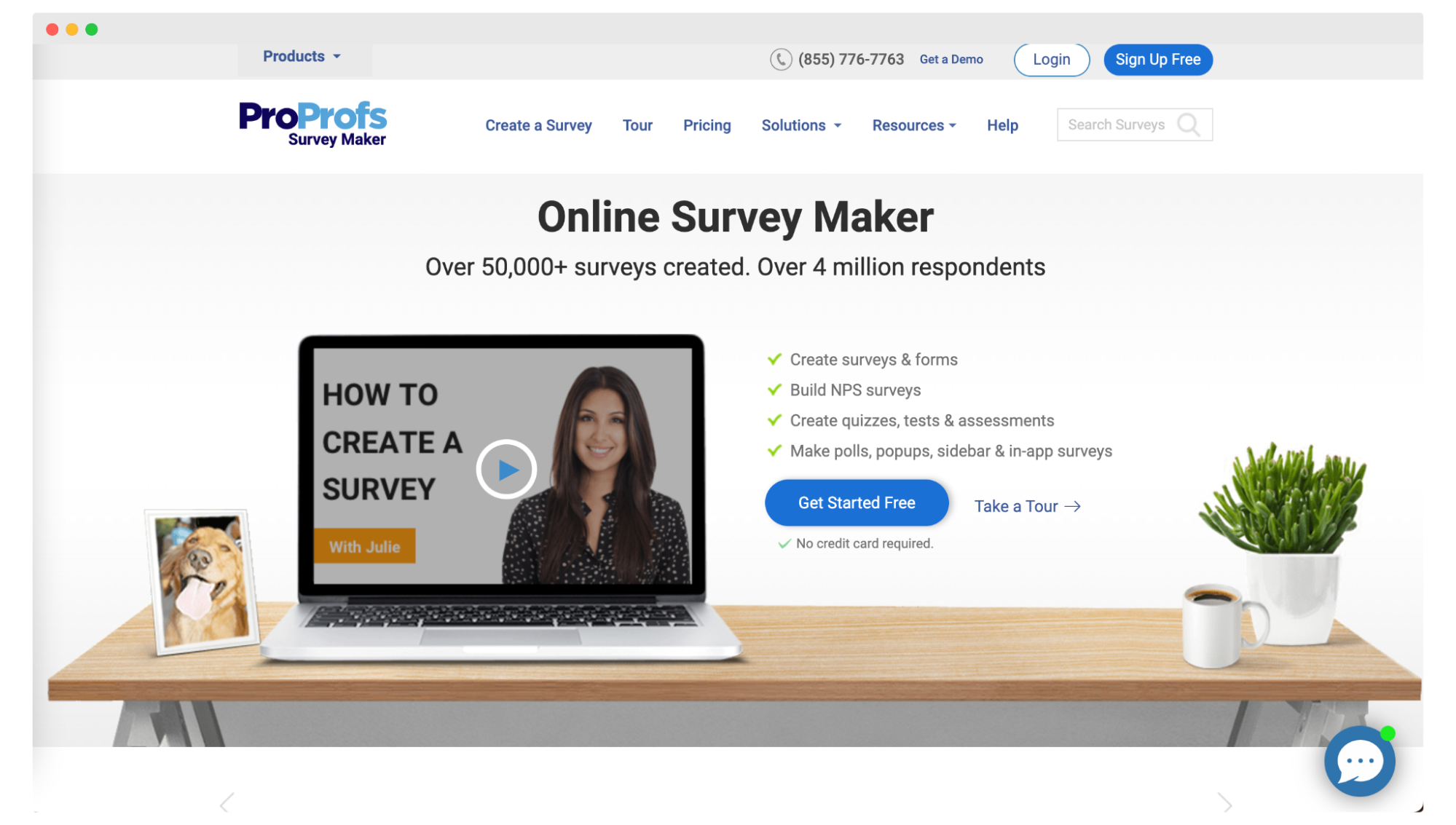
Task: Click the Get Started Free button
Action: coord(856,503)
